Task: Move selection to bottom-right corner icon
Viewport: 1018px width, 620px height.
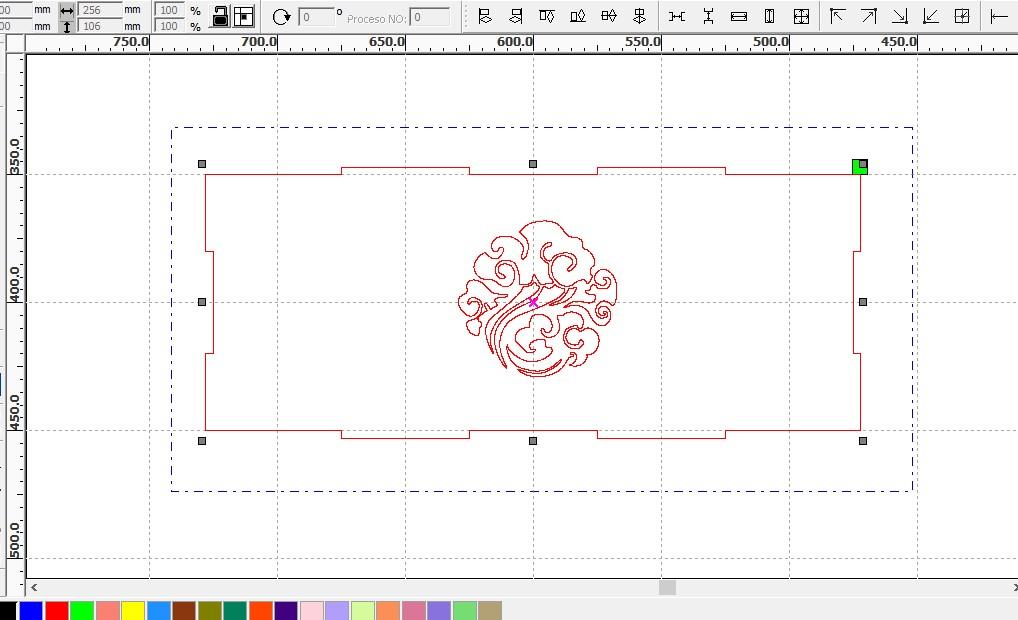Action: (900, 16)
